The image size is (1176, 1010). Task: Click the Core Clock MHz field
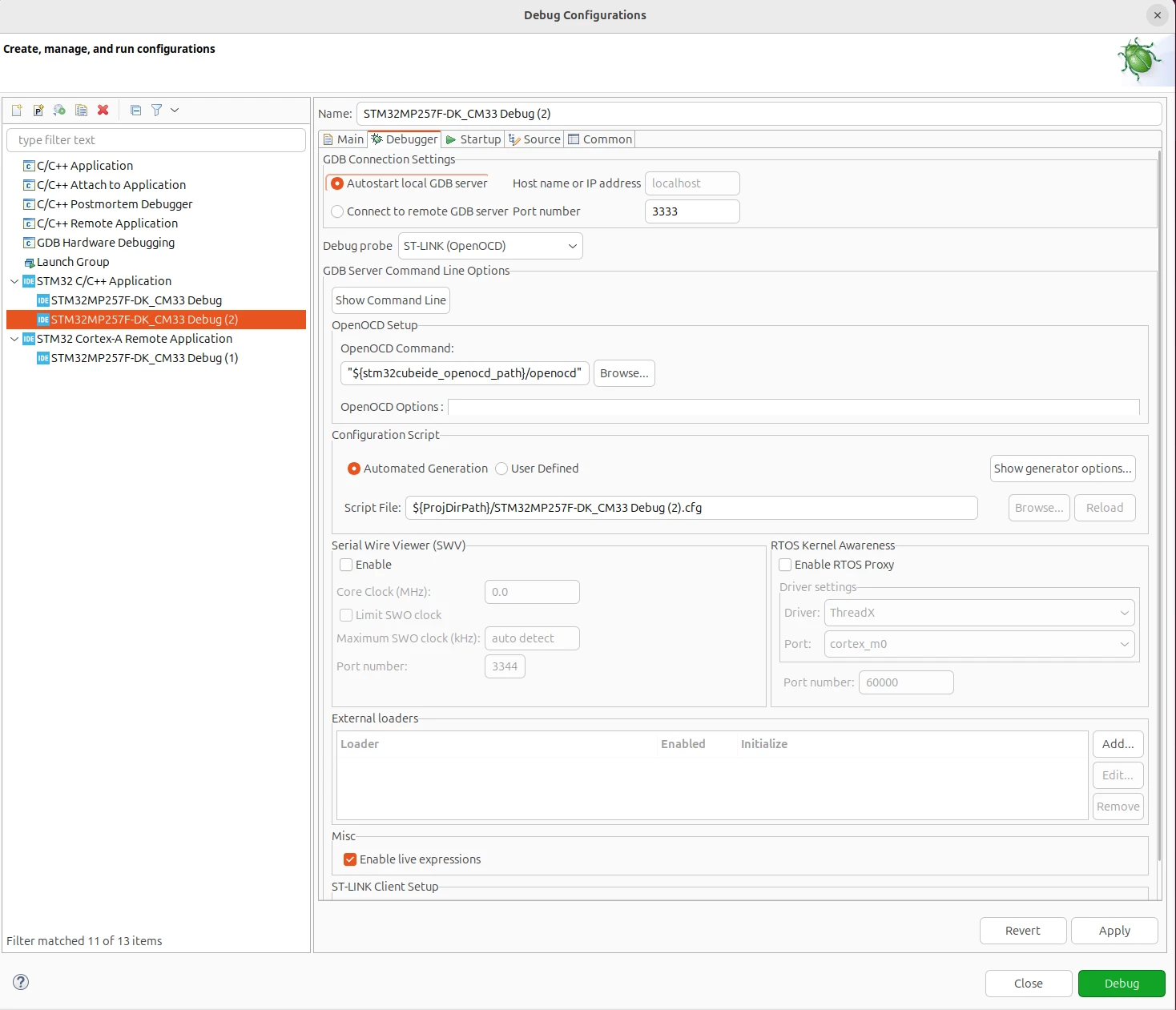point(532,592)
